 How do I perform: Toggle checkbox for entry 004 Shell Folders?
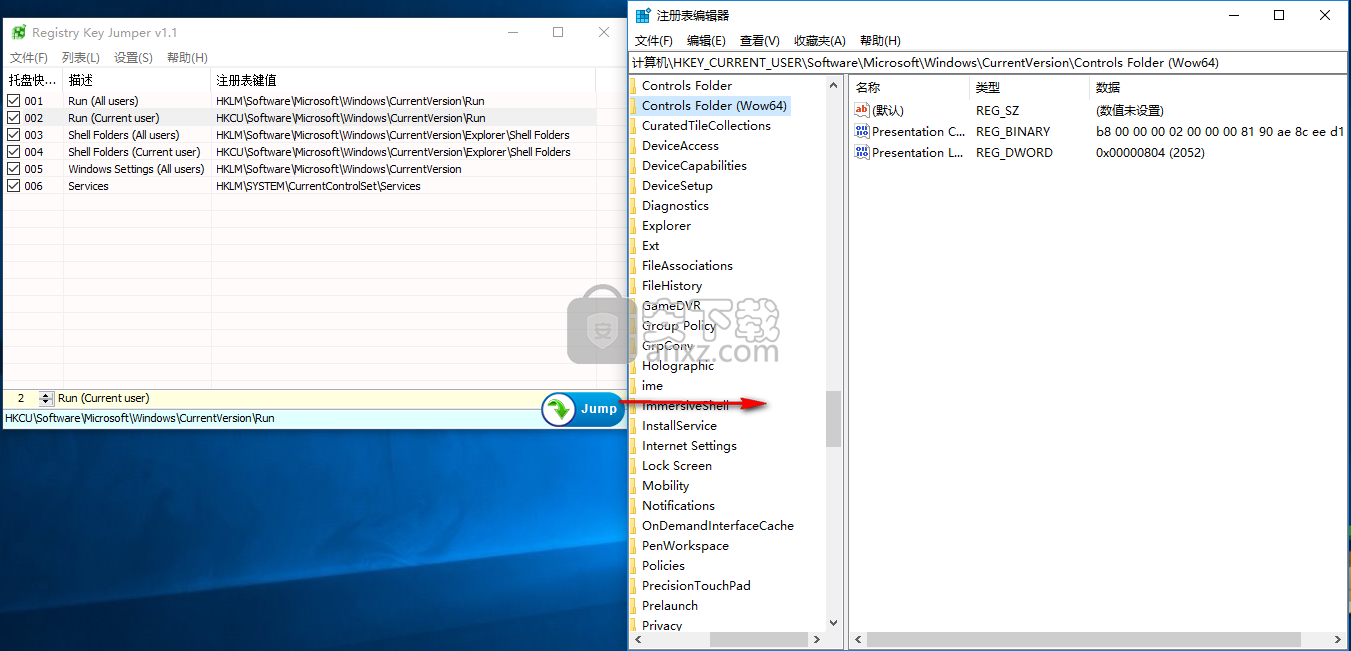coord(13,152)
